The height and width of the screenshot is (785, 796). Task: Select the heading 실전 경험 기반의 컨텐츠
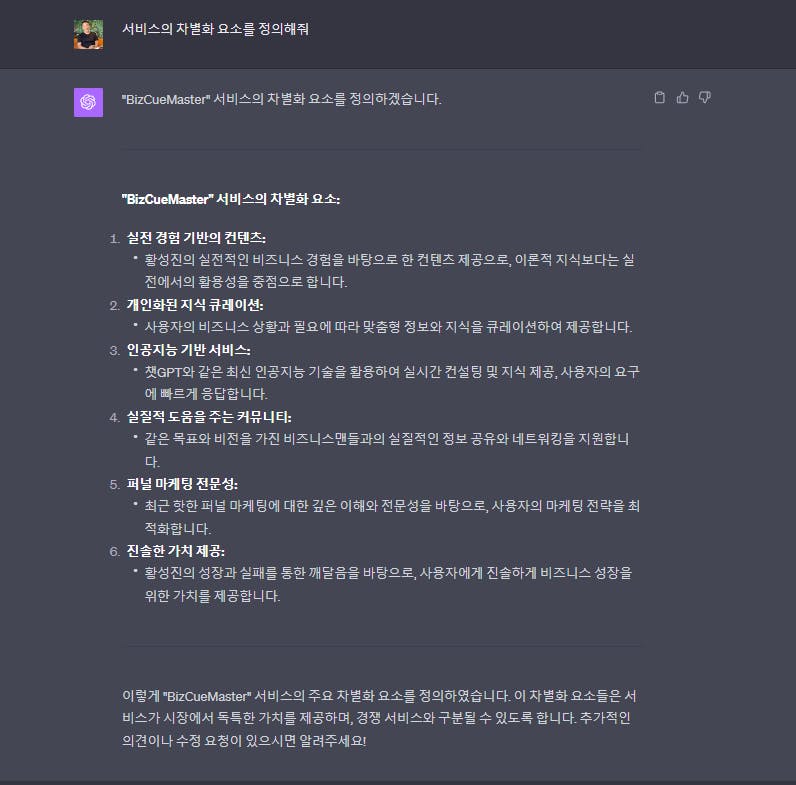196,238
